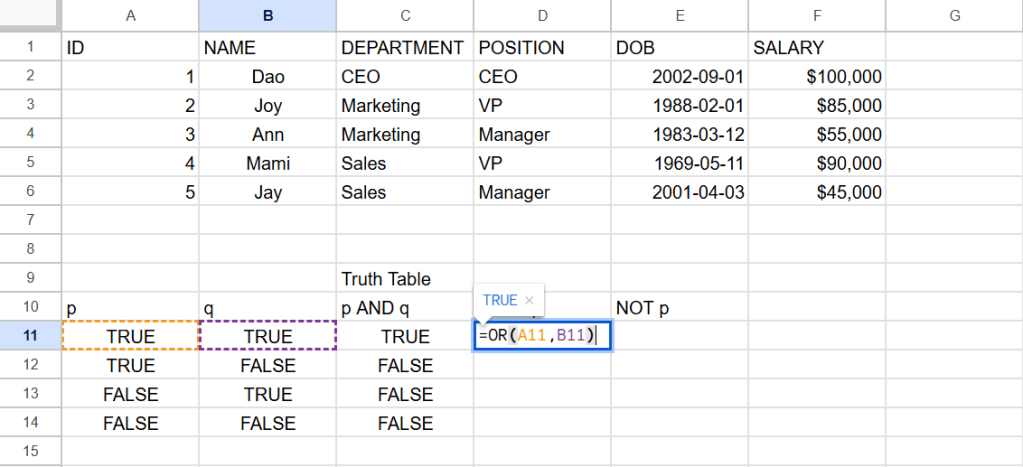
Task: Select the SALARY header cell
Action: (816, 47)
